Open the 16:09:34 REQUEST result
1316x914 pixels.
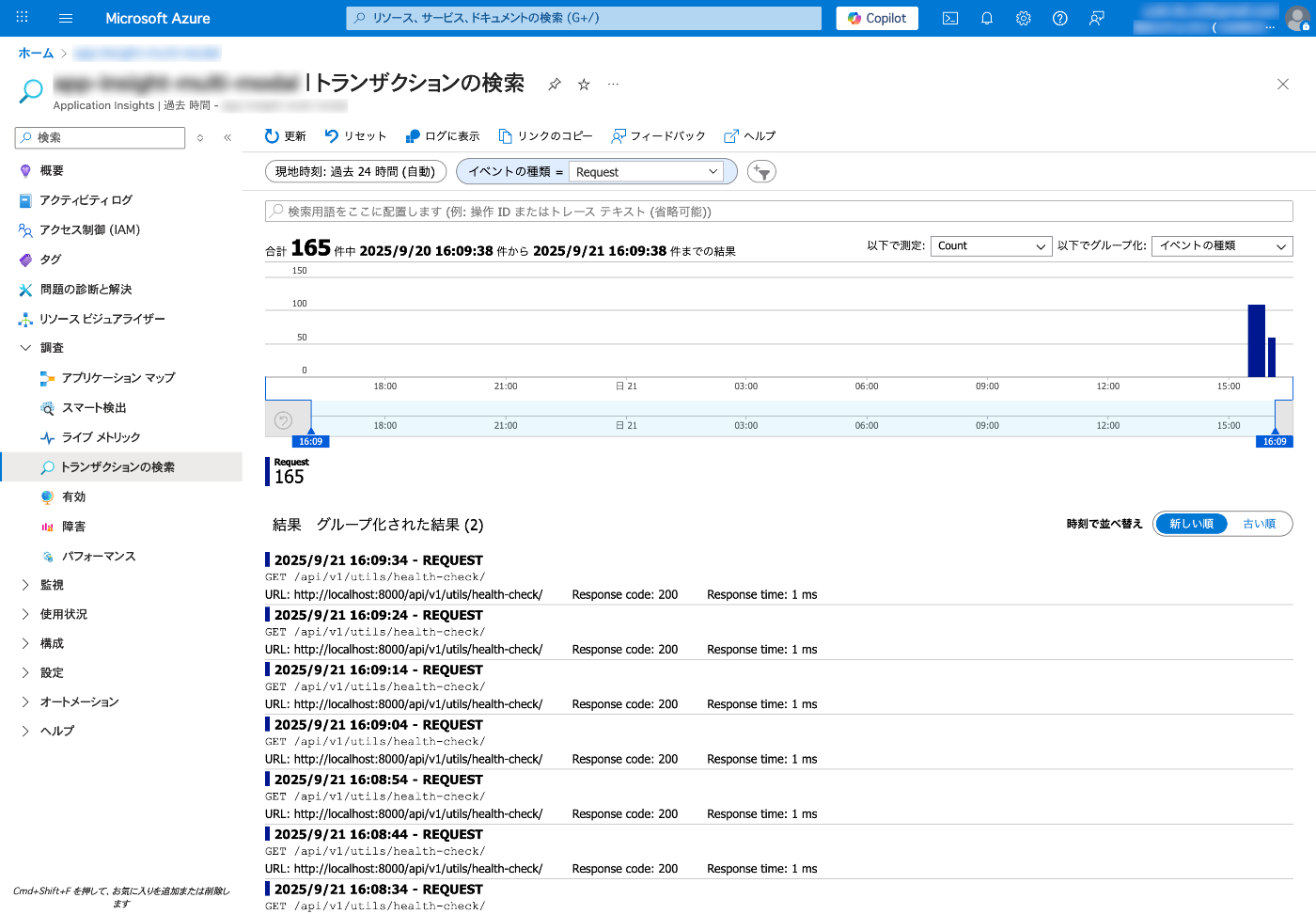[x=779, y=577]
